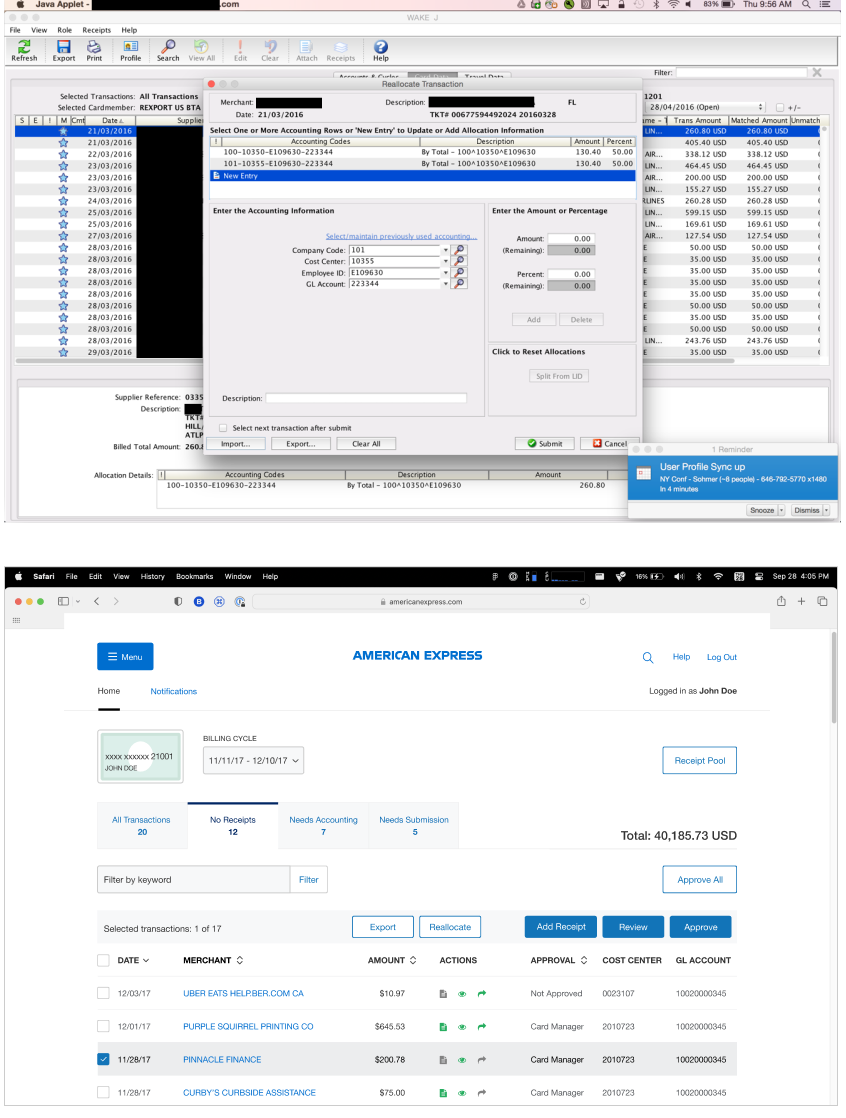Click Refresh in the Java Applet toolbar
846x1118 pixels.
[x=24, y=51]
